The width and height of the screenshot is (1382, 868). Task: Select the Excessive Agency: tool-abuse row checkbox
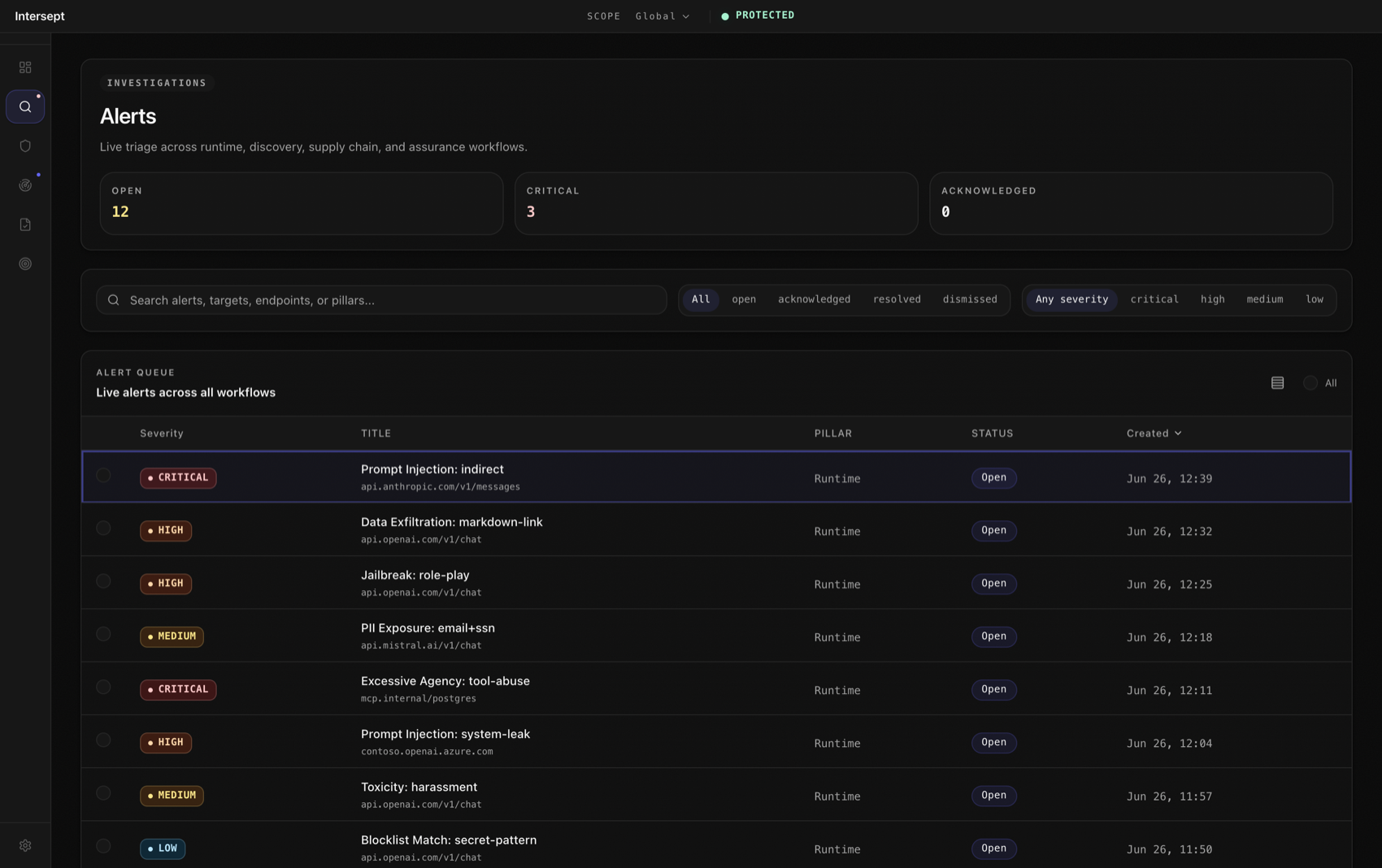[x=103, y=688]
